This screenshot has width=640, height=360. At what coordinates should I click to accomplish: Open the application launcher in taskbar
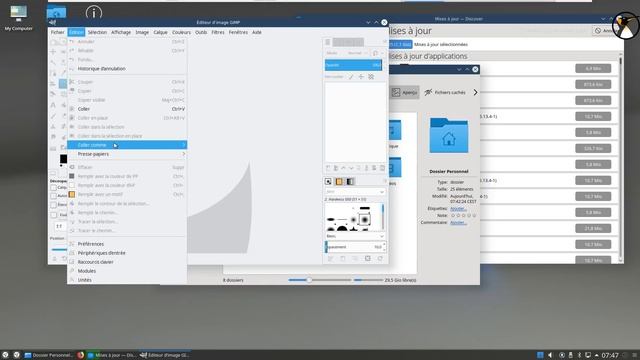[x=5, y=355]
